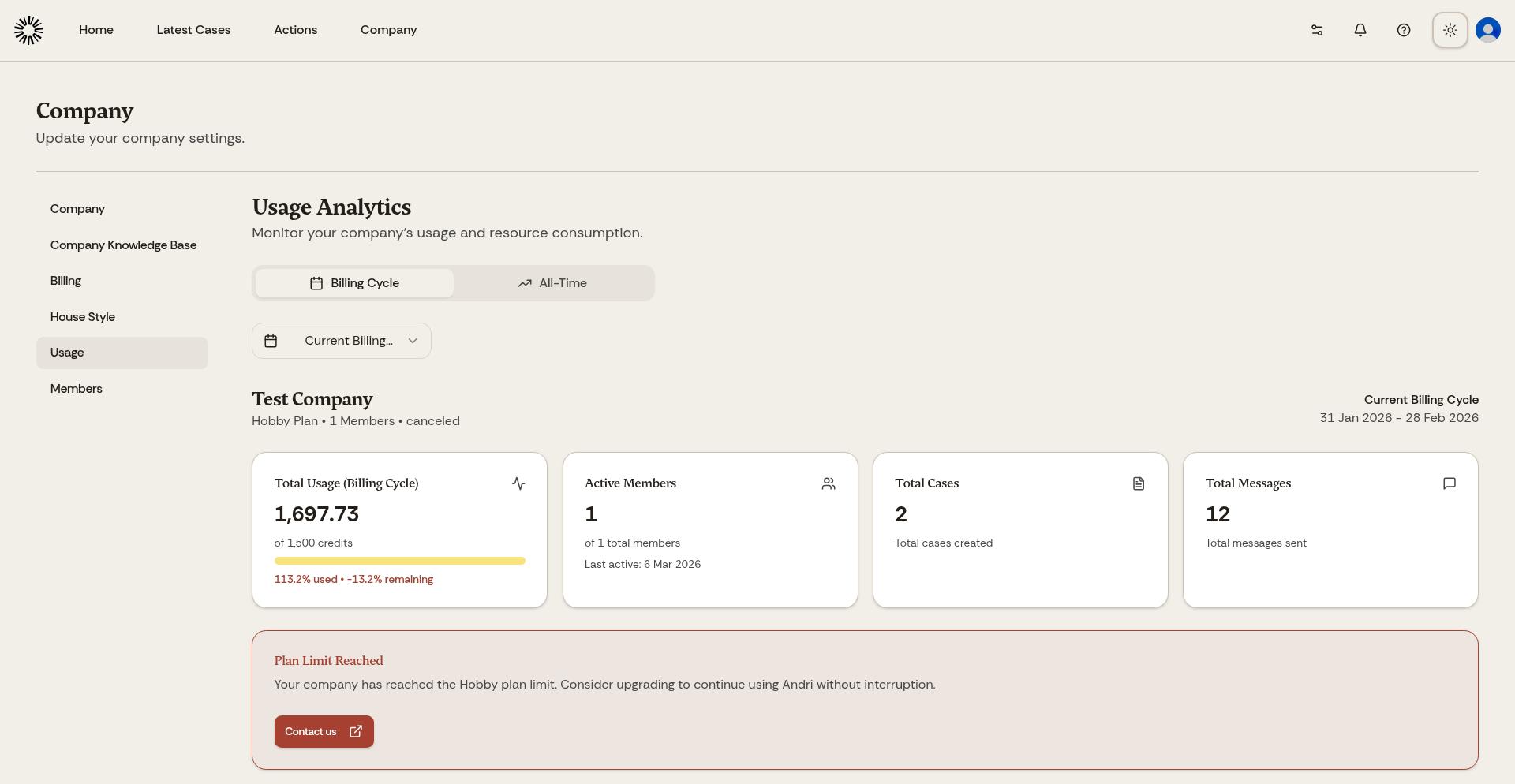Screen dimensions: 1515x784
Task: Open the Current Billing Cycle dropdown
Action: click(x=341, y=340)
